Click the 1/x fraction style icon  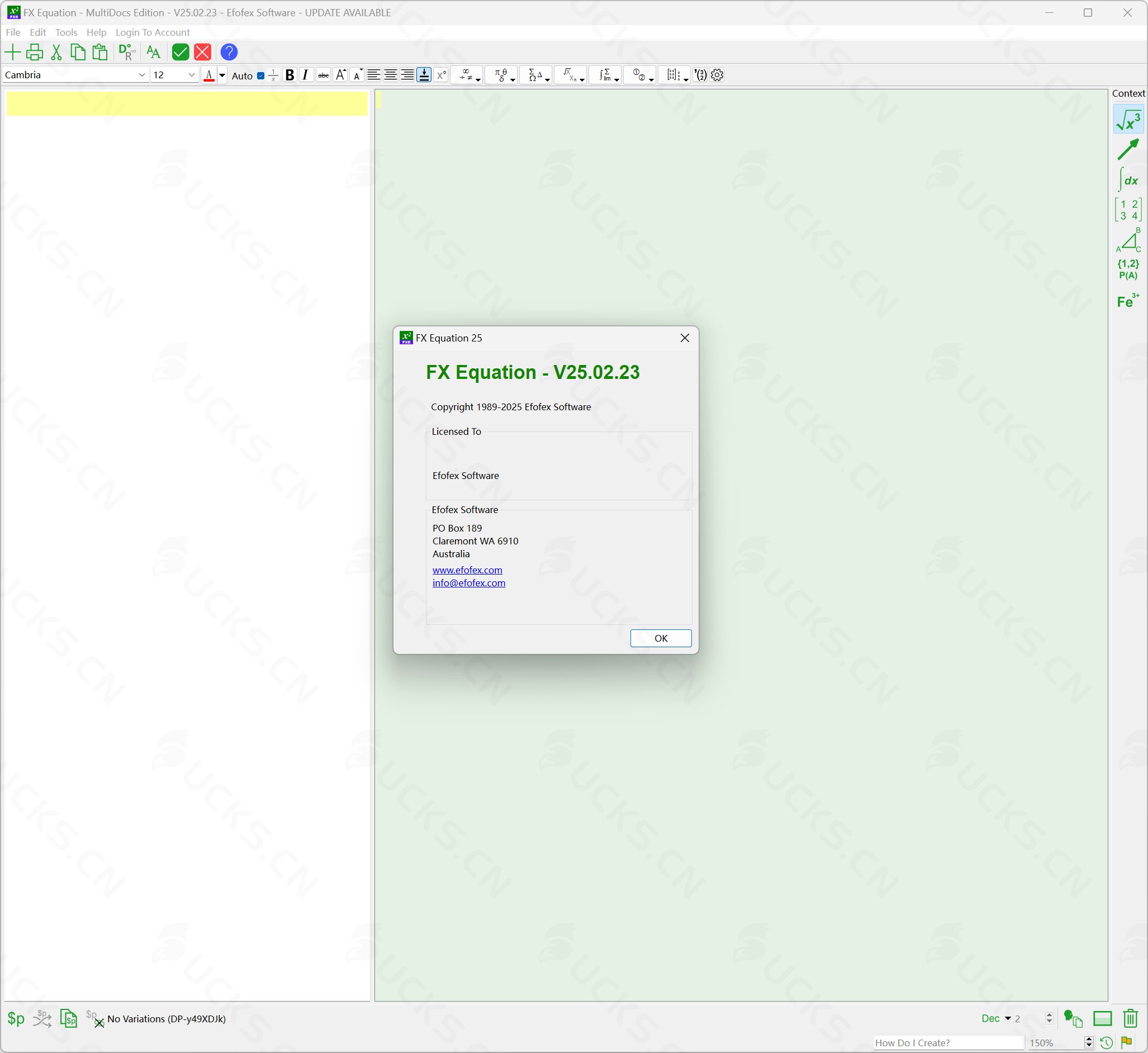tap(273, 75)
